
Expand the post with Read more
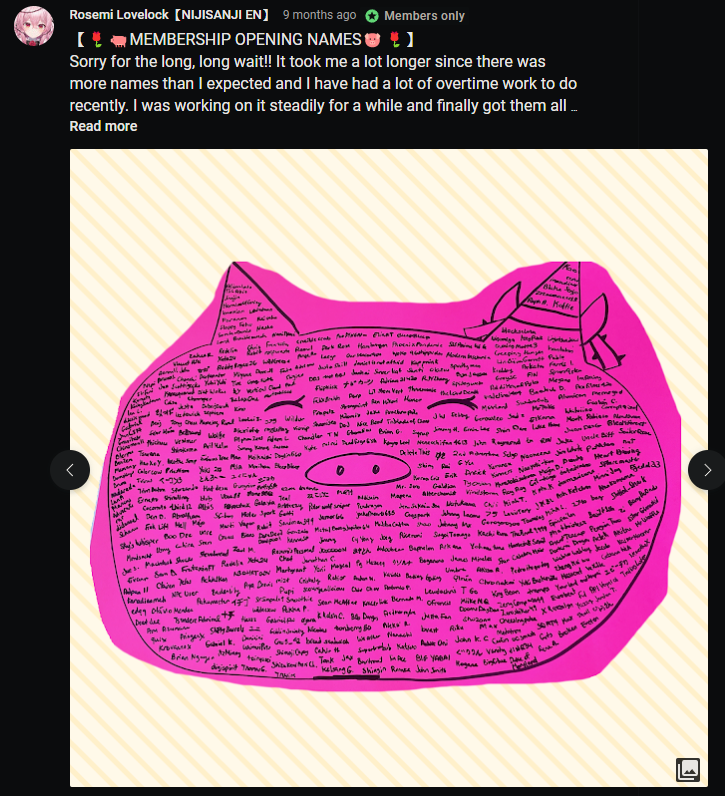103,126
